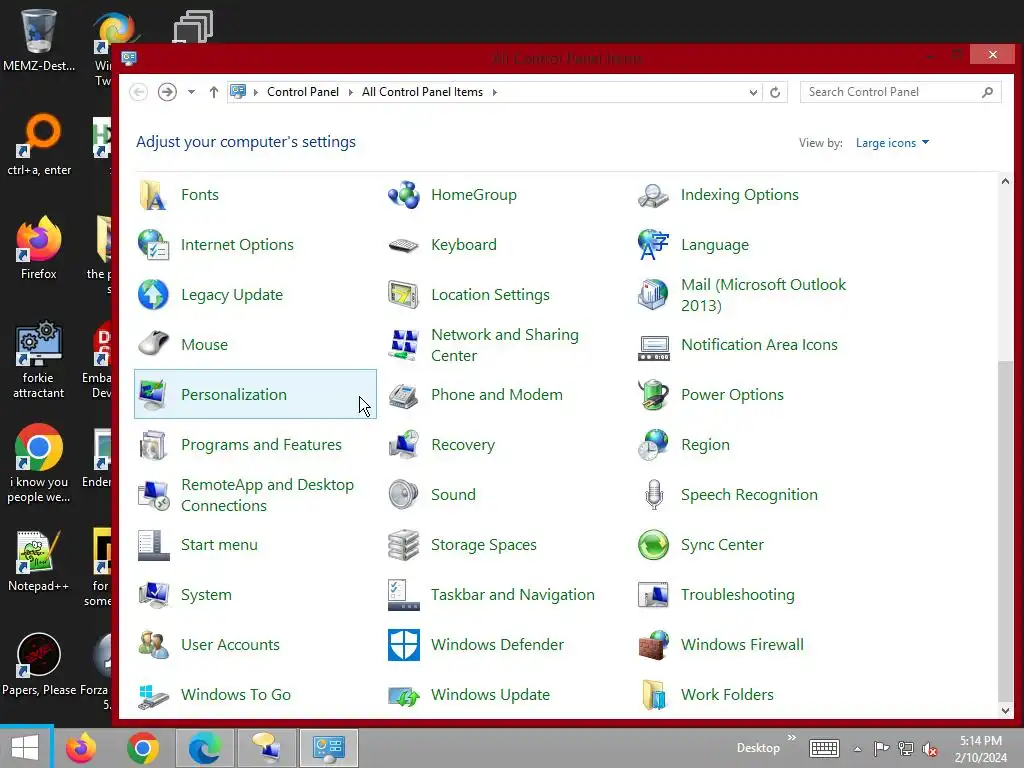1024x768 pixels.
Task: Open Programs and Features icon
Action: [153, 445]
